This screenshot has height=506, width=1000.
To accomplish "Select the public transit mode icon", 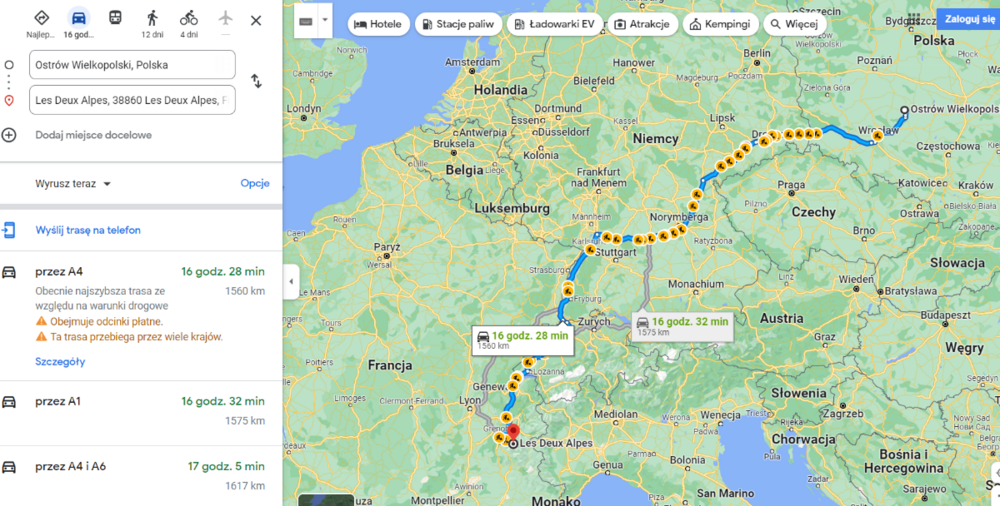I will click(x=115, y=18).
